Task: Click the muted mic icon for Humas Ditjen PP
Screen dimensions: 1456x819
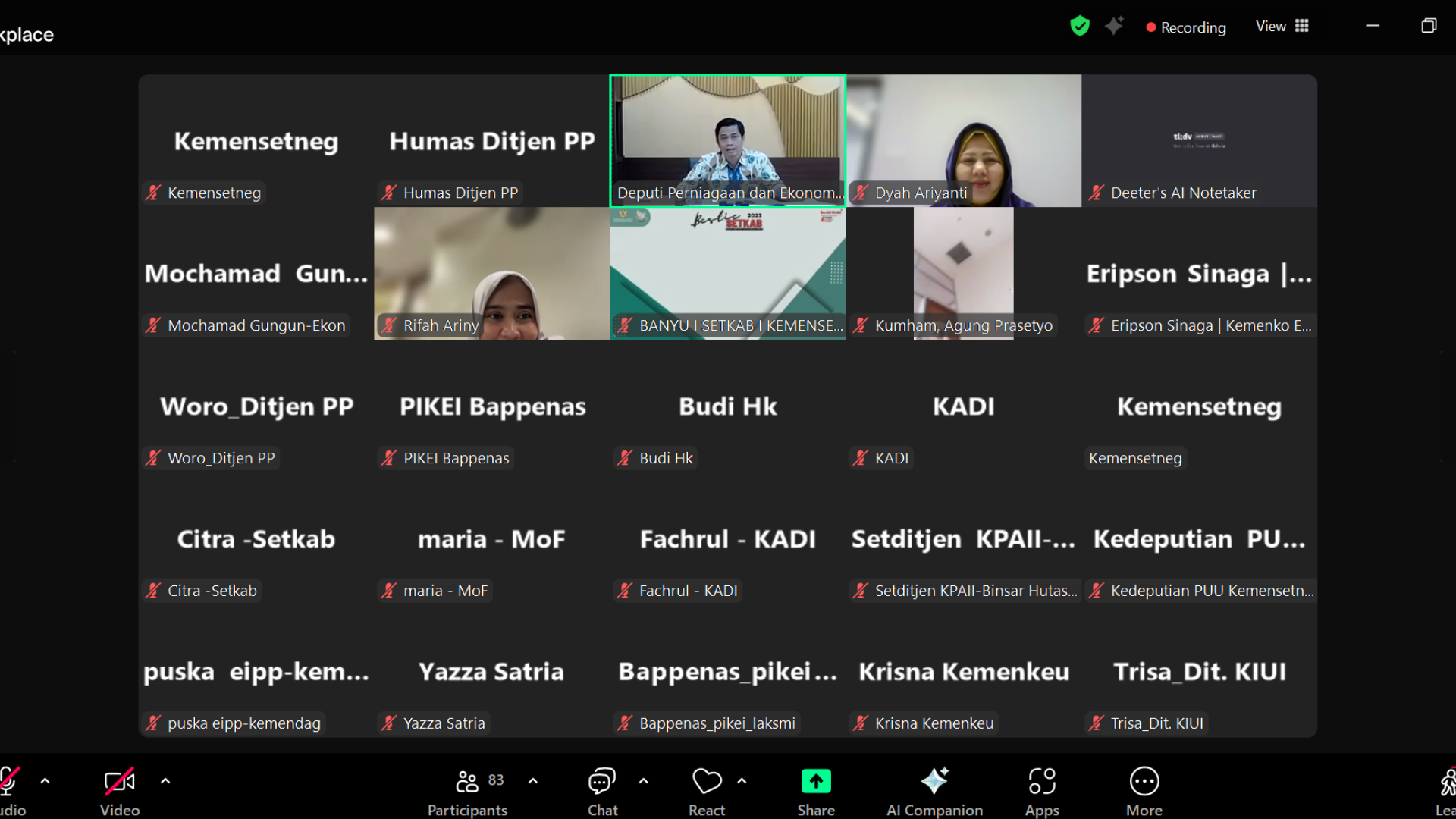Action: coord(389,193)
